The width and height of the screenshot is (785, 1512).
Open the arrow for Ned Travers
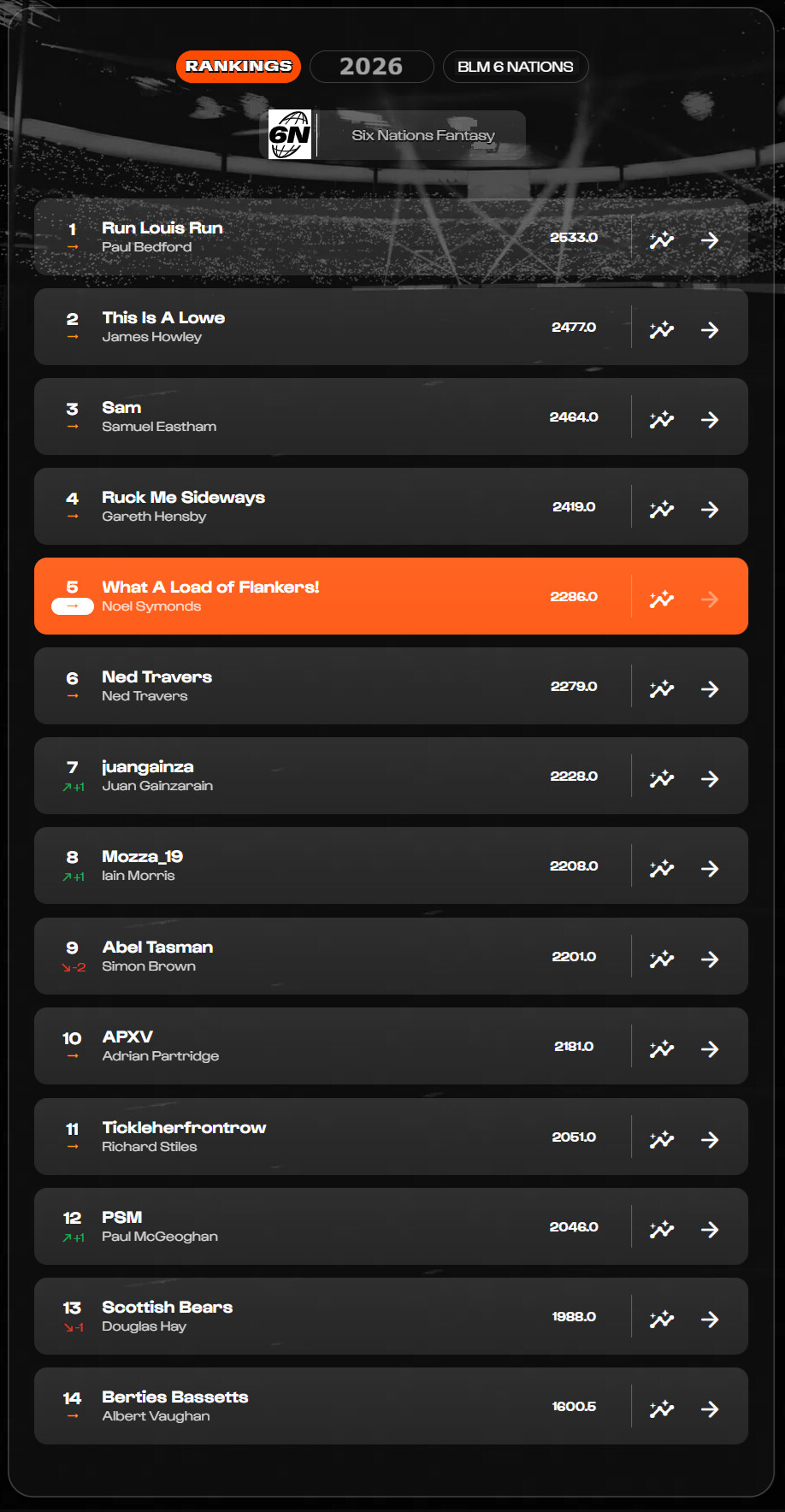click(710, 689)
